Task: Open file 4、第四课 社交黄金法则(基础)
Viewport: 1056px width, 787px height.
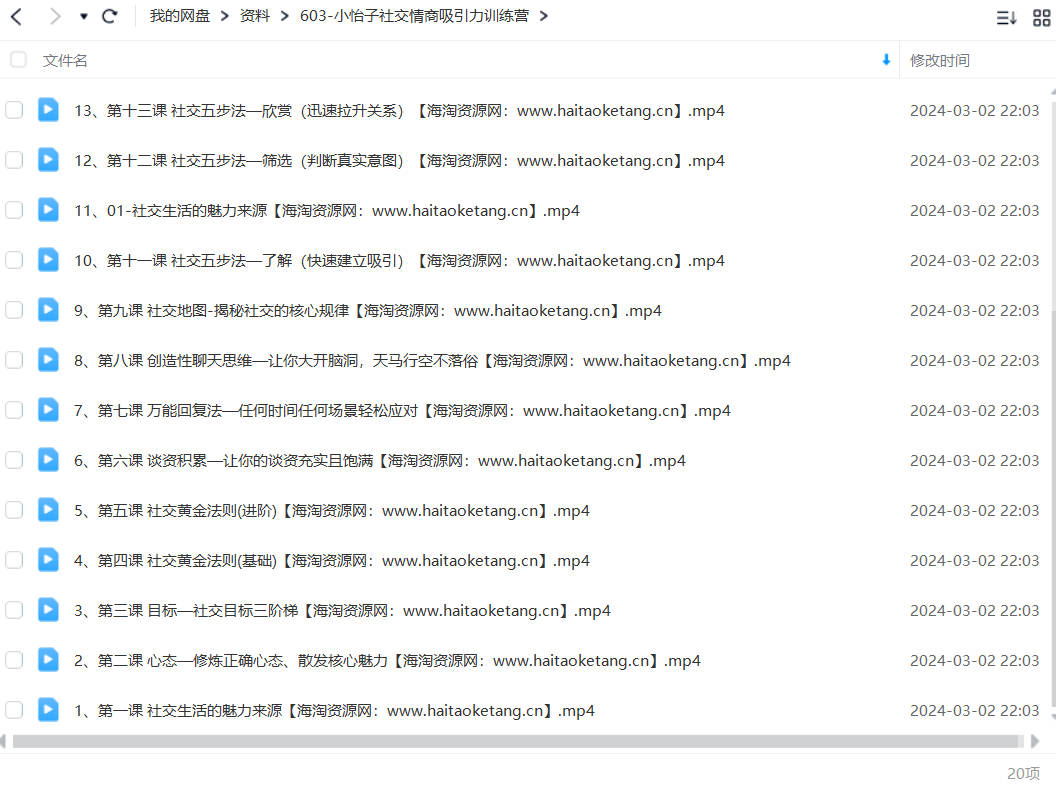Action: (332, 561)
